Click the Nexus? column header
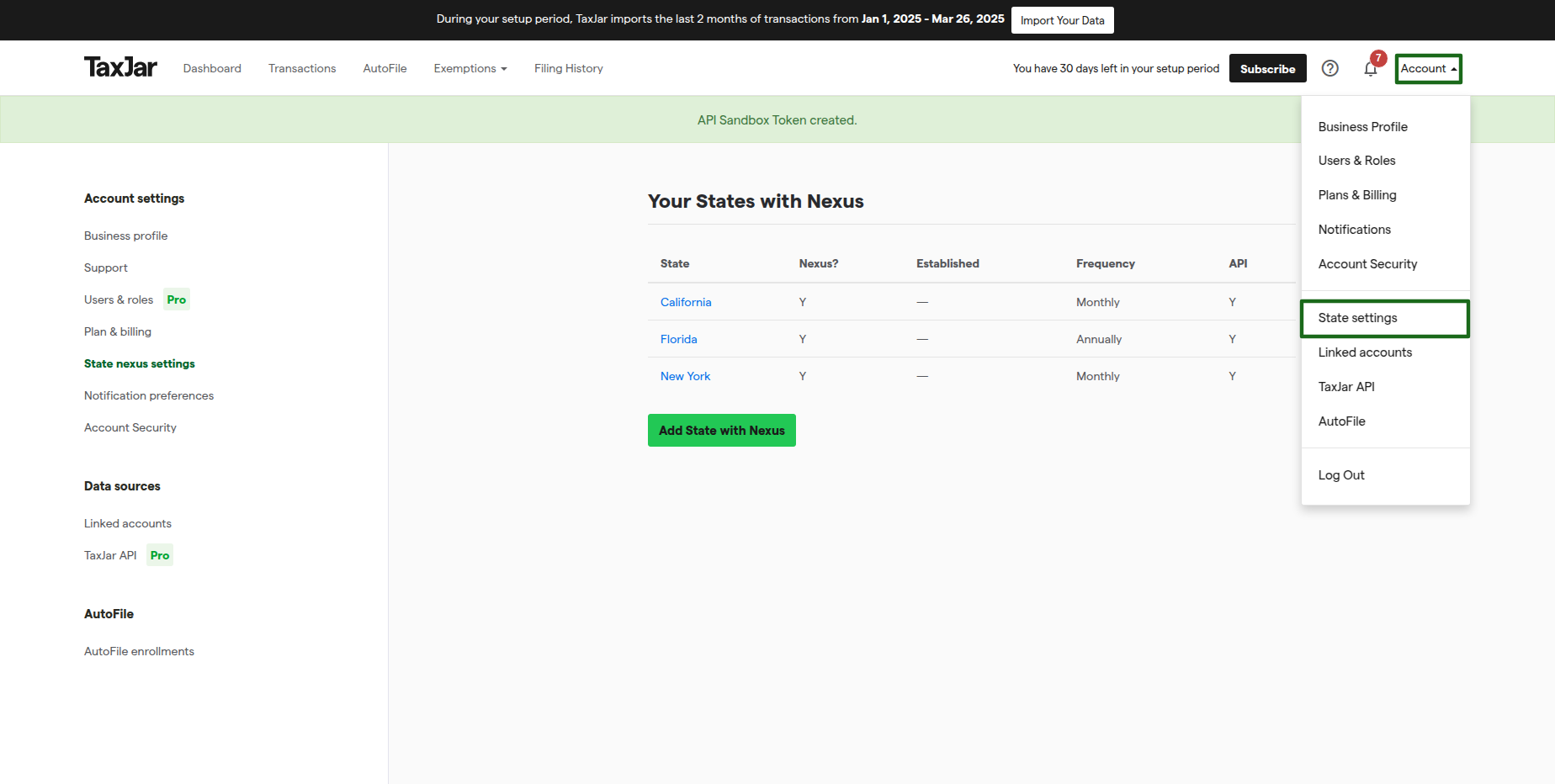Screen dimensions: 1555x784 click(819, 263)
